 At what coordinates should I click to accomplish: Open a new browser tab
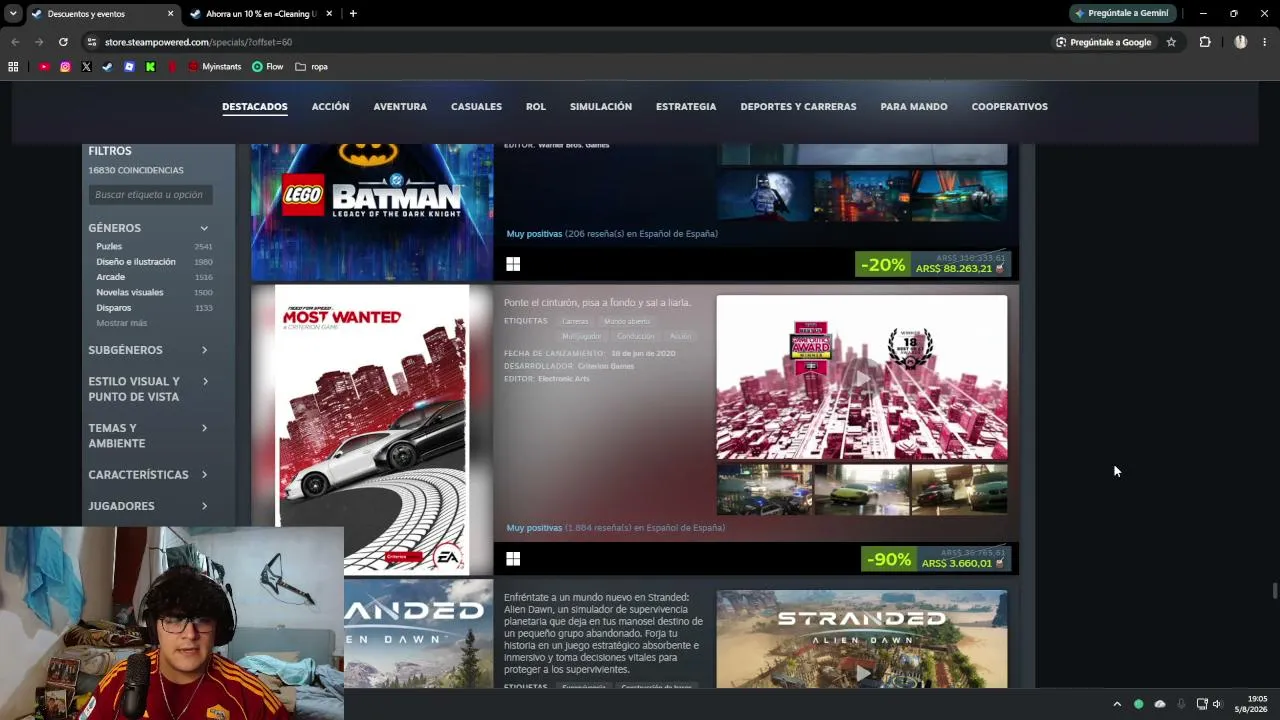tap(353, 14)
